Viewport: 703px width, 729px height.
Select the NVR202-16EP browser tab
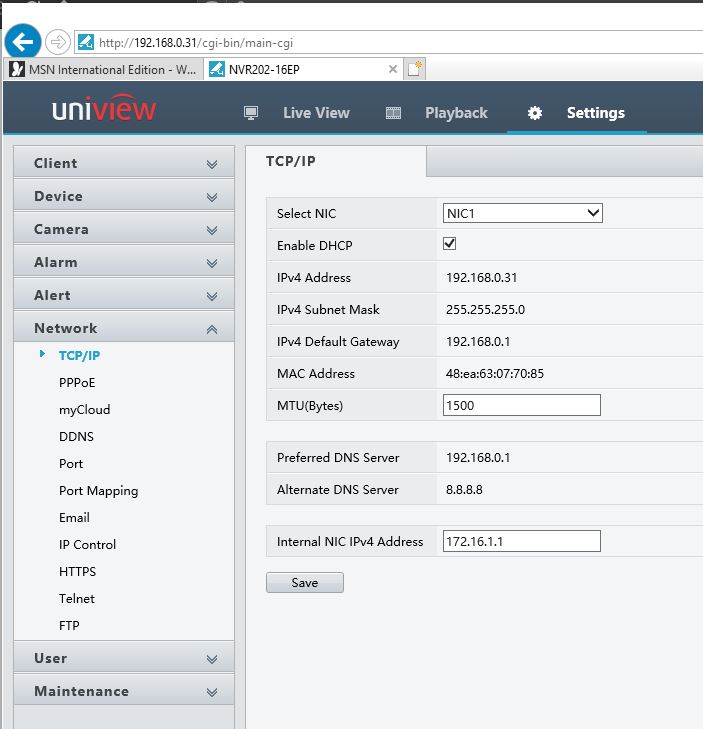[x=303, y=69]
